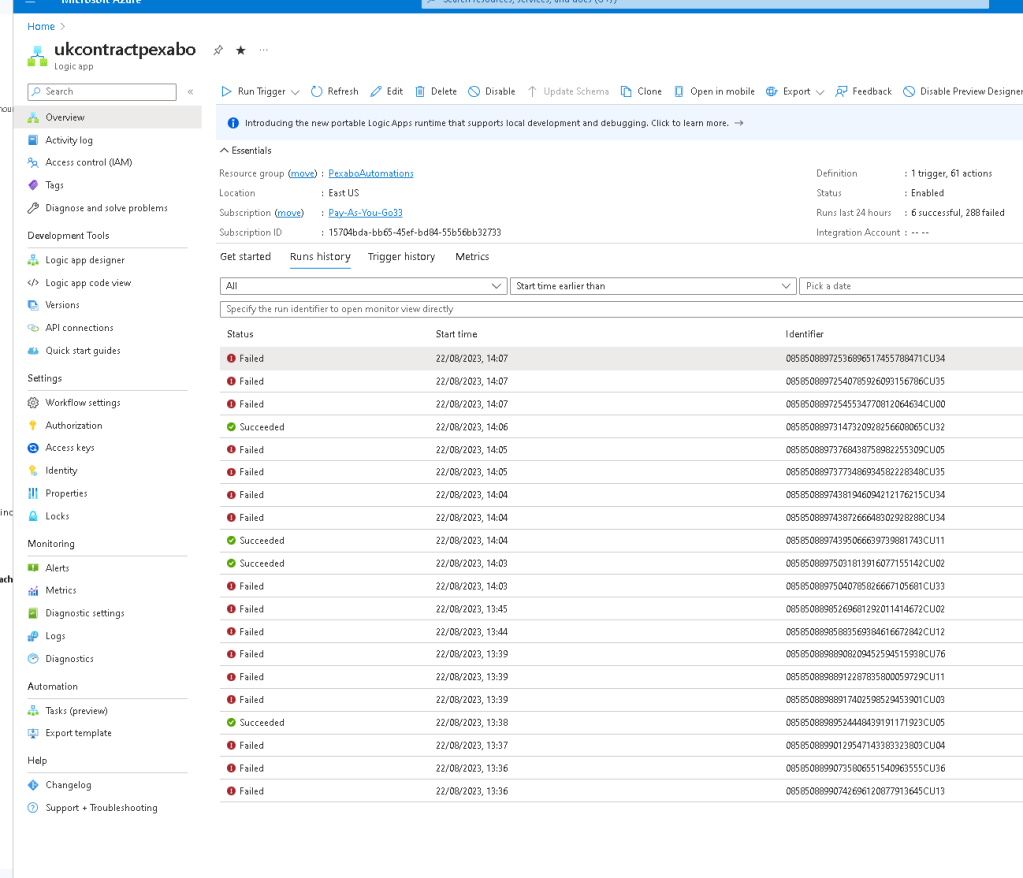Screen dimensions: 1023x878
Task: Open Activity log
Action: 69,140
